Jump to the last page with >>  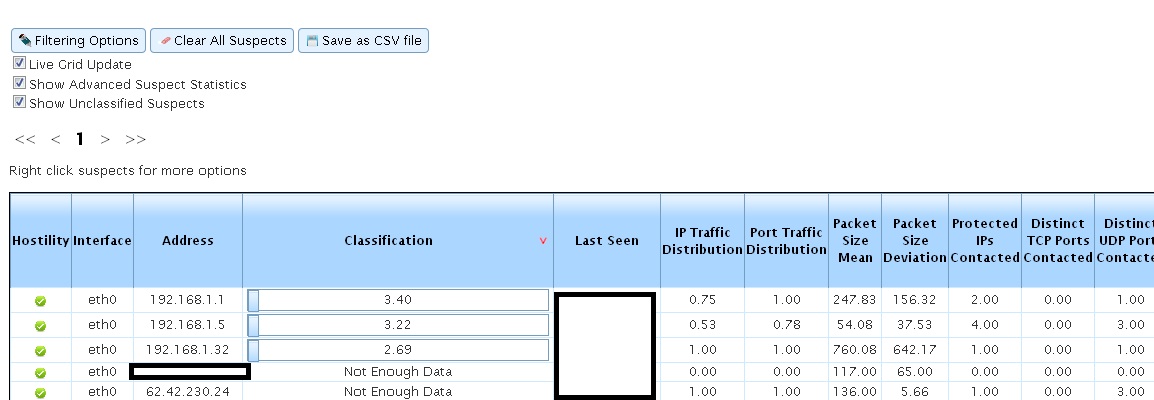[x=136, y=139]
